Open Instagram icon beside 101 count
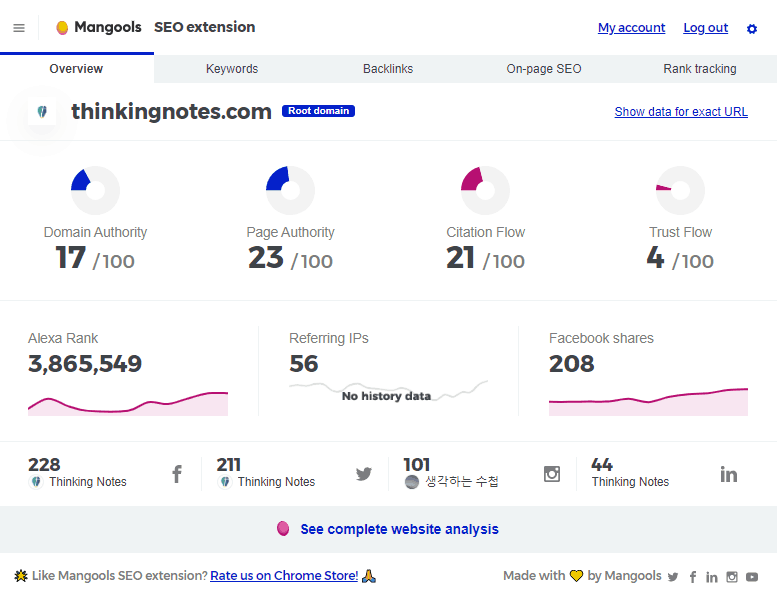777x595 pixels. pyautogui.click(x=552, y=474)
